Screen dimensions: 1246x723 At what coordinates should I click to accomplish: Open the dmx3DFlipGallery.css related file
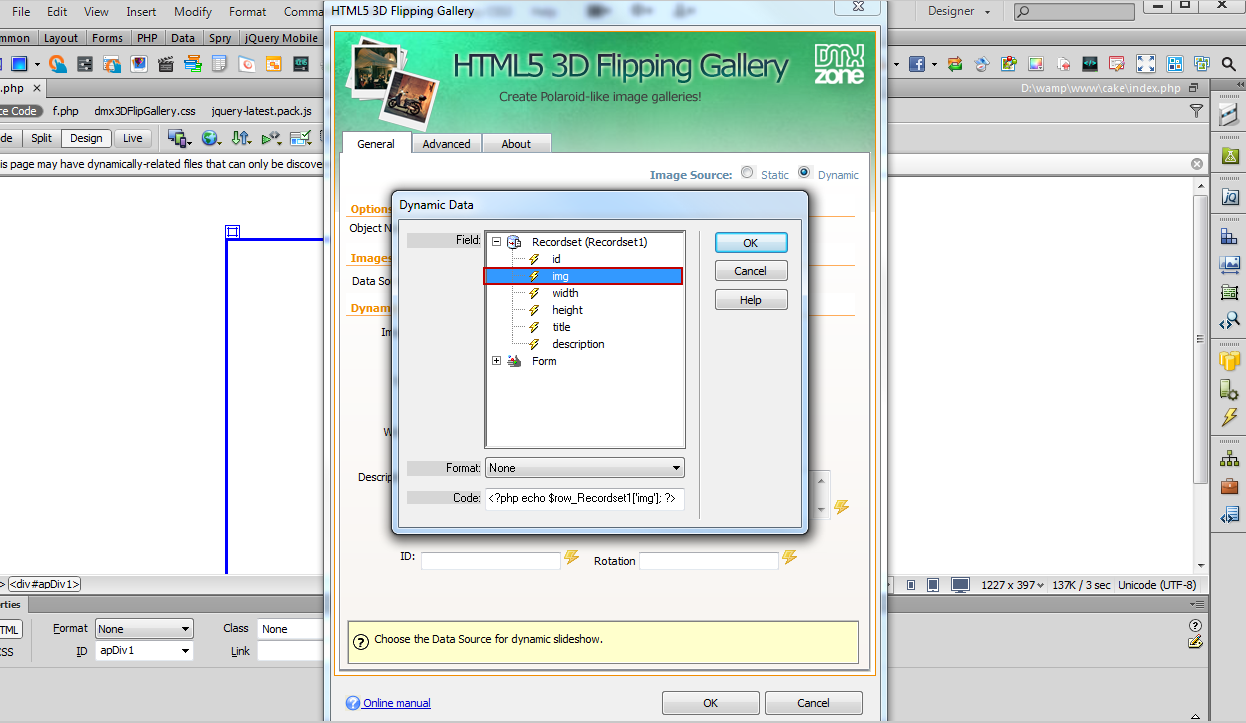[145, 111]
